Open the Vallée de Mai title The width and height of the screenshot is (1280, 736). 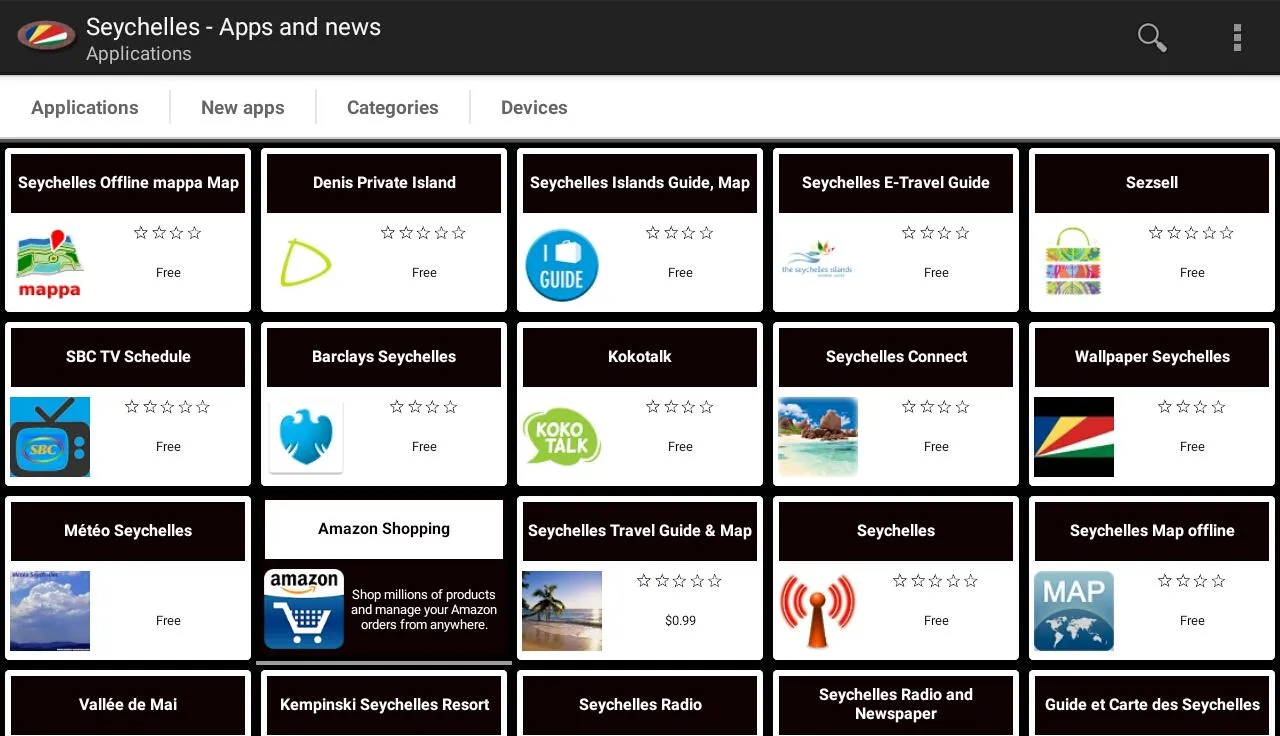pos(128,705)
